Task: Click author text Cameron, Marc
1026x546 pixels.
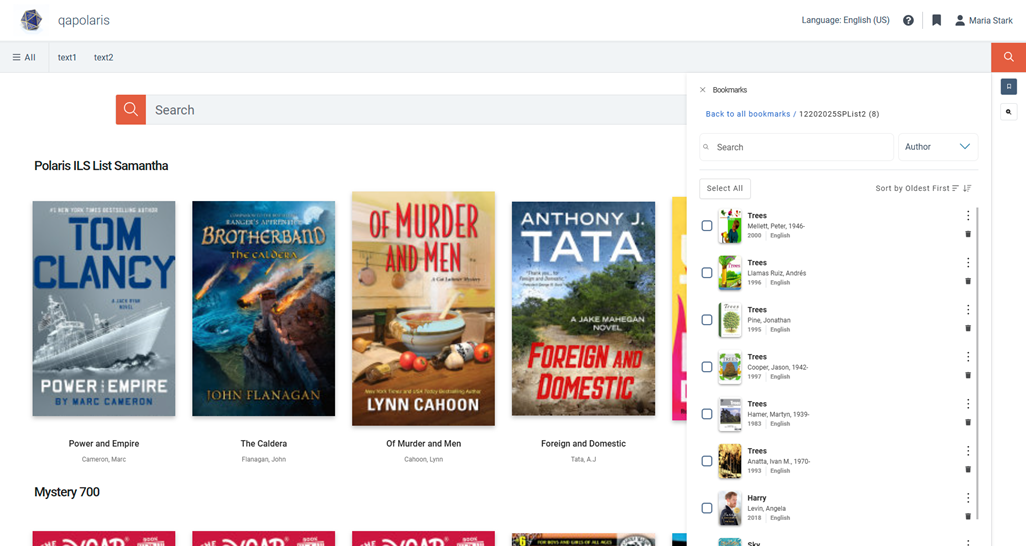Action: point(104,460)
